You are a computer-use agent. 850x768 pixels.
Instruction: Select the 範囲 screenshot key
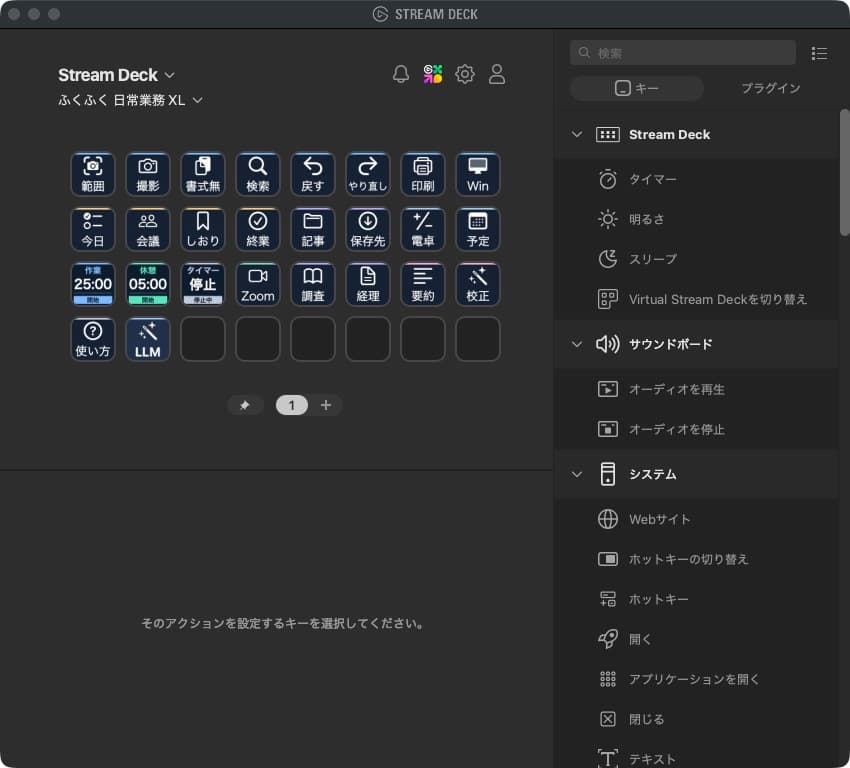point(93,175)
